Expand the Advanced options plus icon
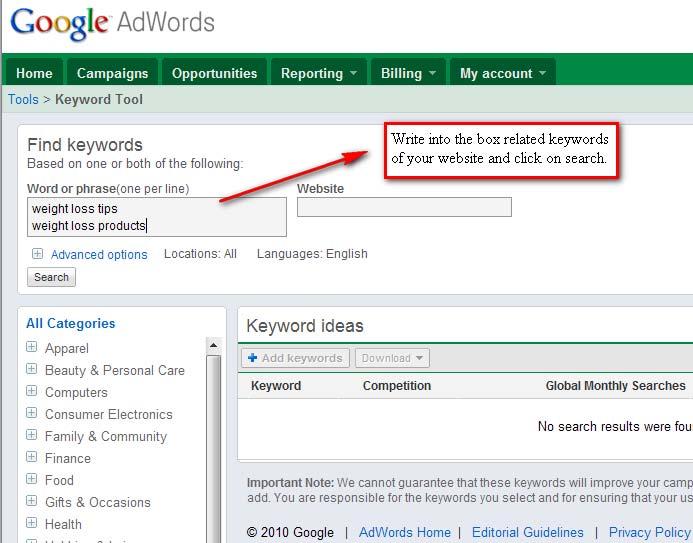Image resolution: width=693 pixels, height=543 pixels. 37,254
